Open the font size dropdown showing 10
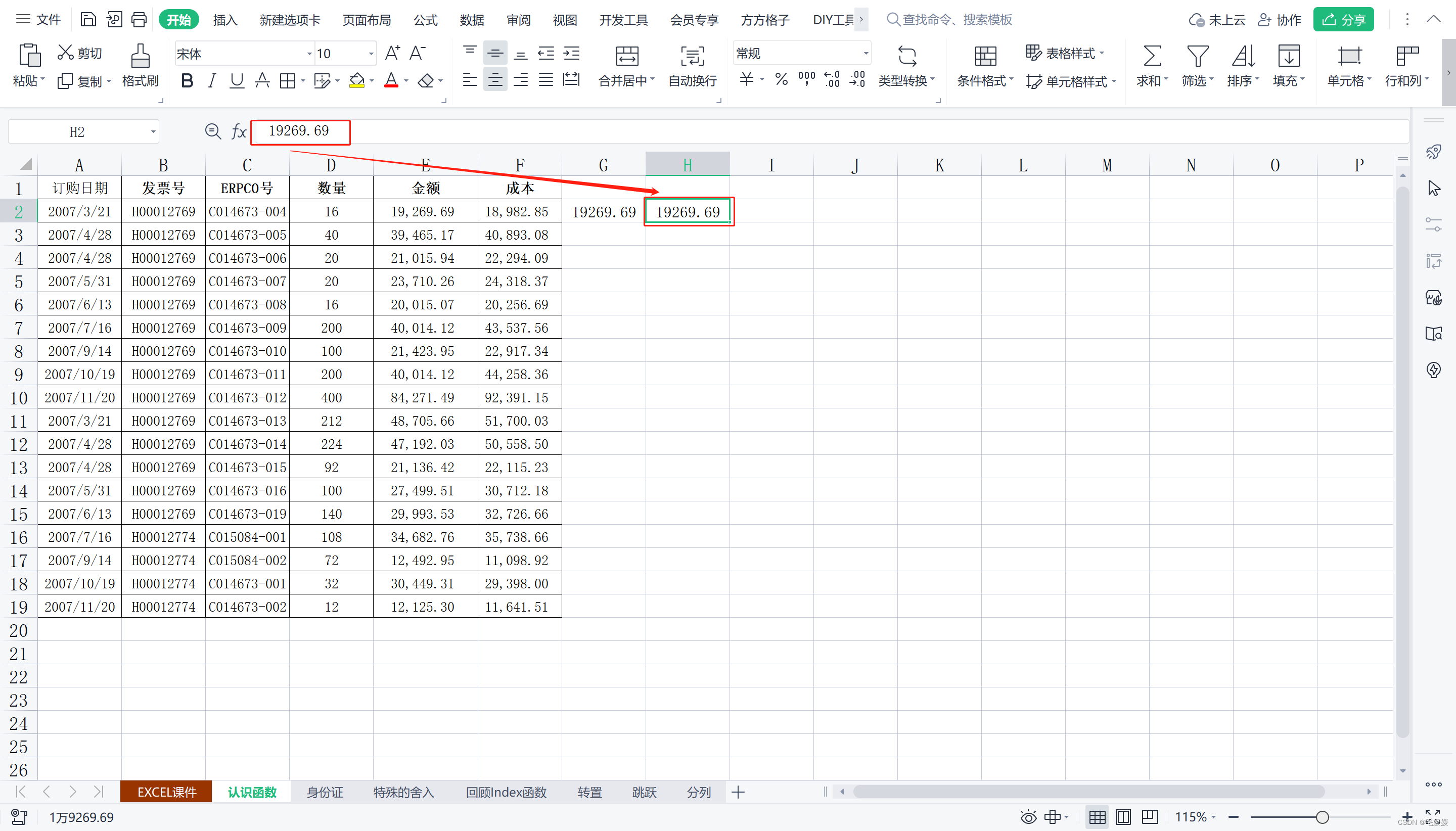 pyautogui.click(x=371, y=54)
